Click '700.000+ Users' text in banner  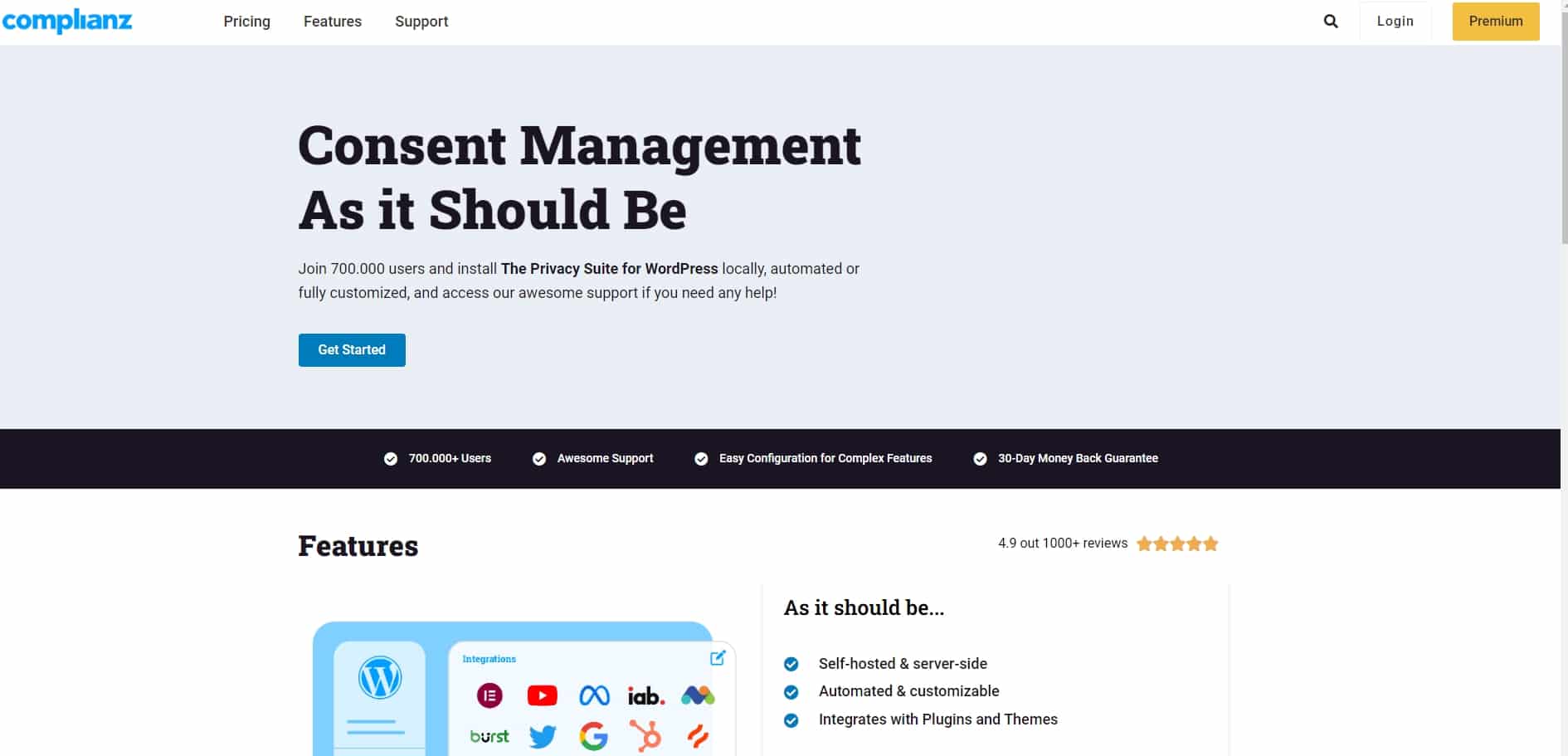pyautogui.click(x=450, y=459)
